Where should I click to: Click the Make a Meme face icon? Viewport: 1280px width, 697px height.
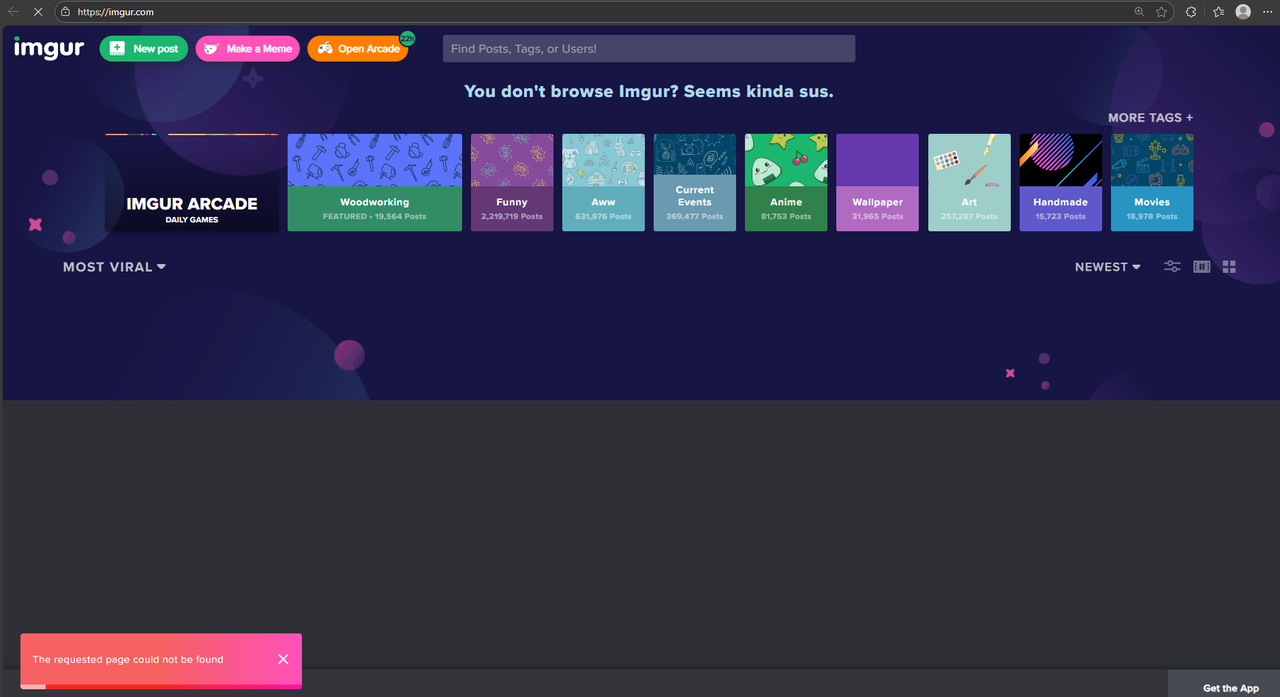click(x=211, y=48)
